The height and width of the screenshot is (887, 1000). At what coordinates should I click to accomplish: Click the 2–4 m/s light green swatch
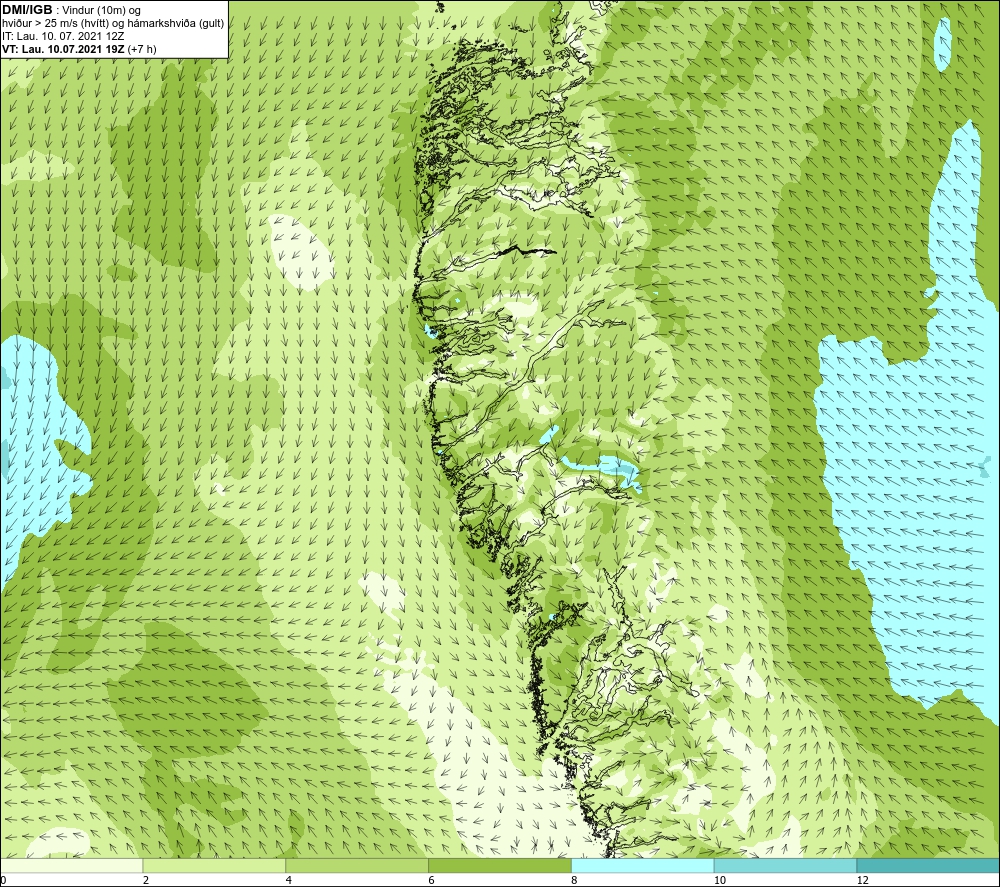[214, 865]
